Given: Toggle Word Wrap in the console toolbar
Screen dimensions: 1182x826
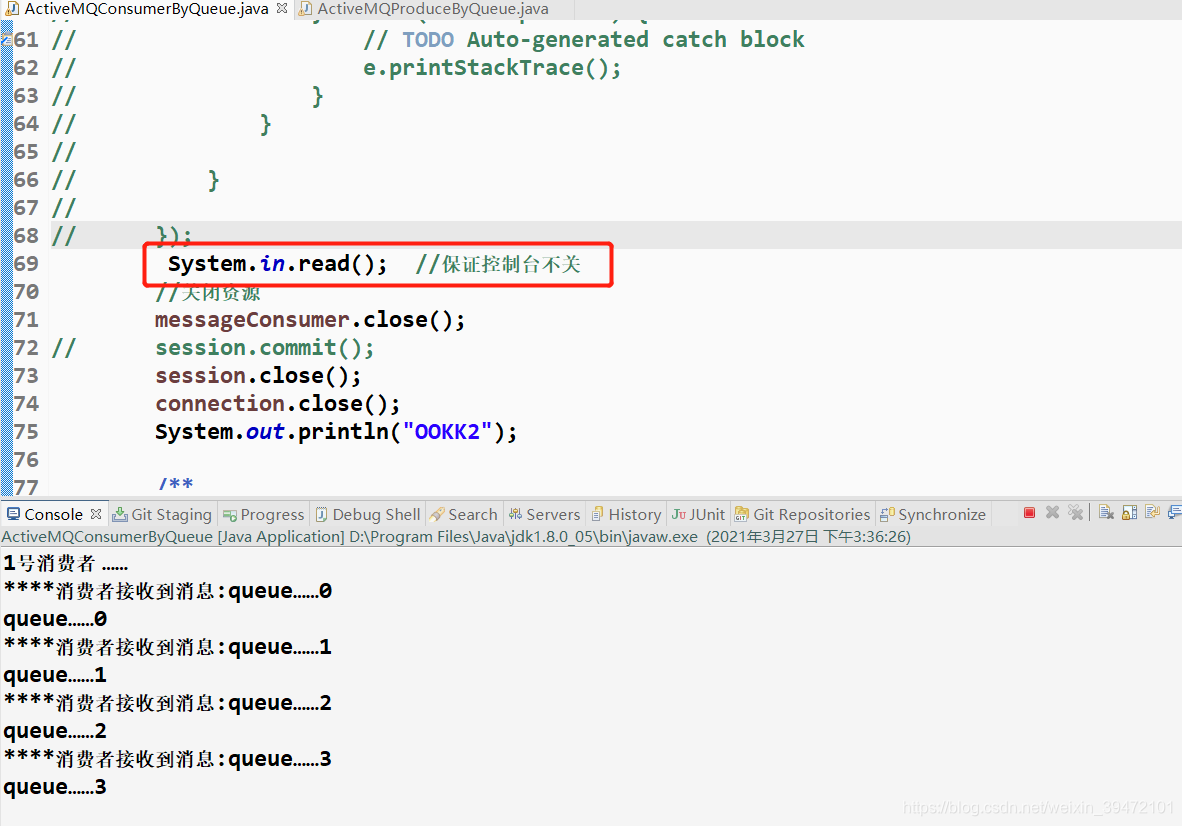Looking at the screenshot, I should coord(1153,513).
